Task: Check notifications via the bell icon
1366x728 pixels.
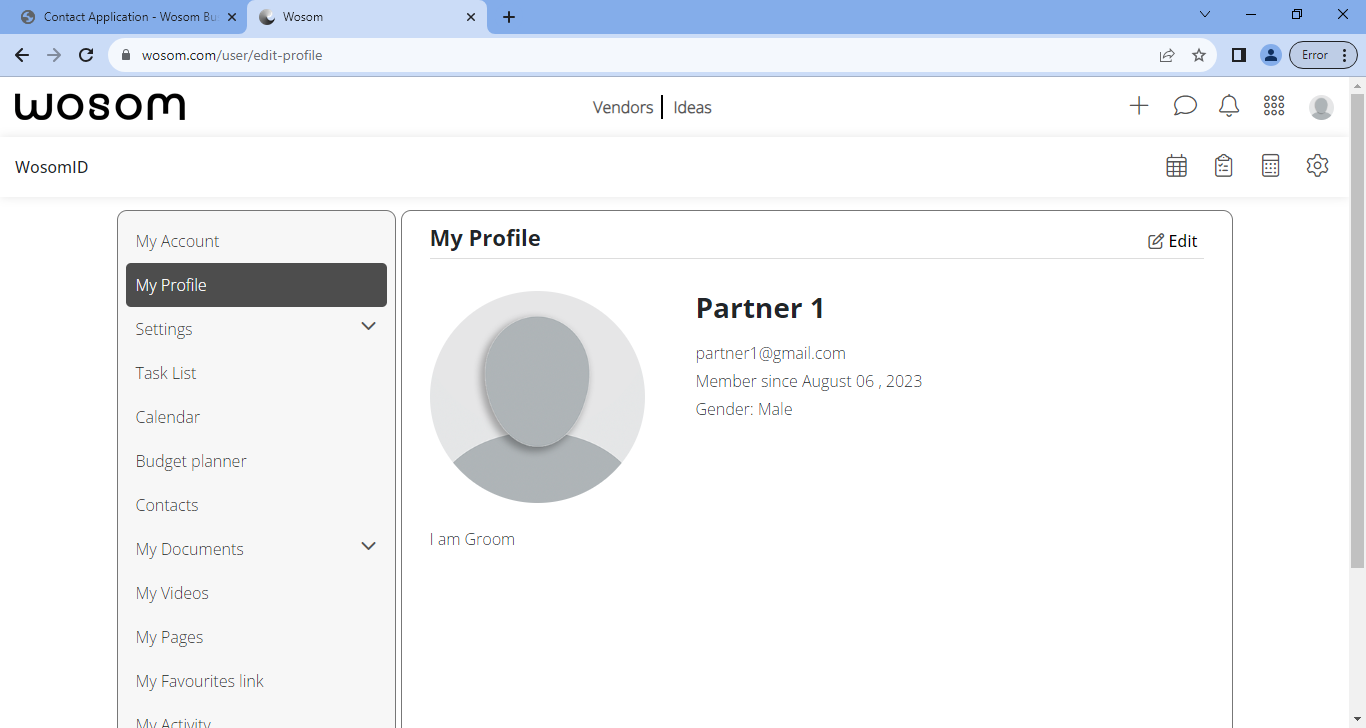Action: [x=1229, y=106]
